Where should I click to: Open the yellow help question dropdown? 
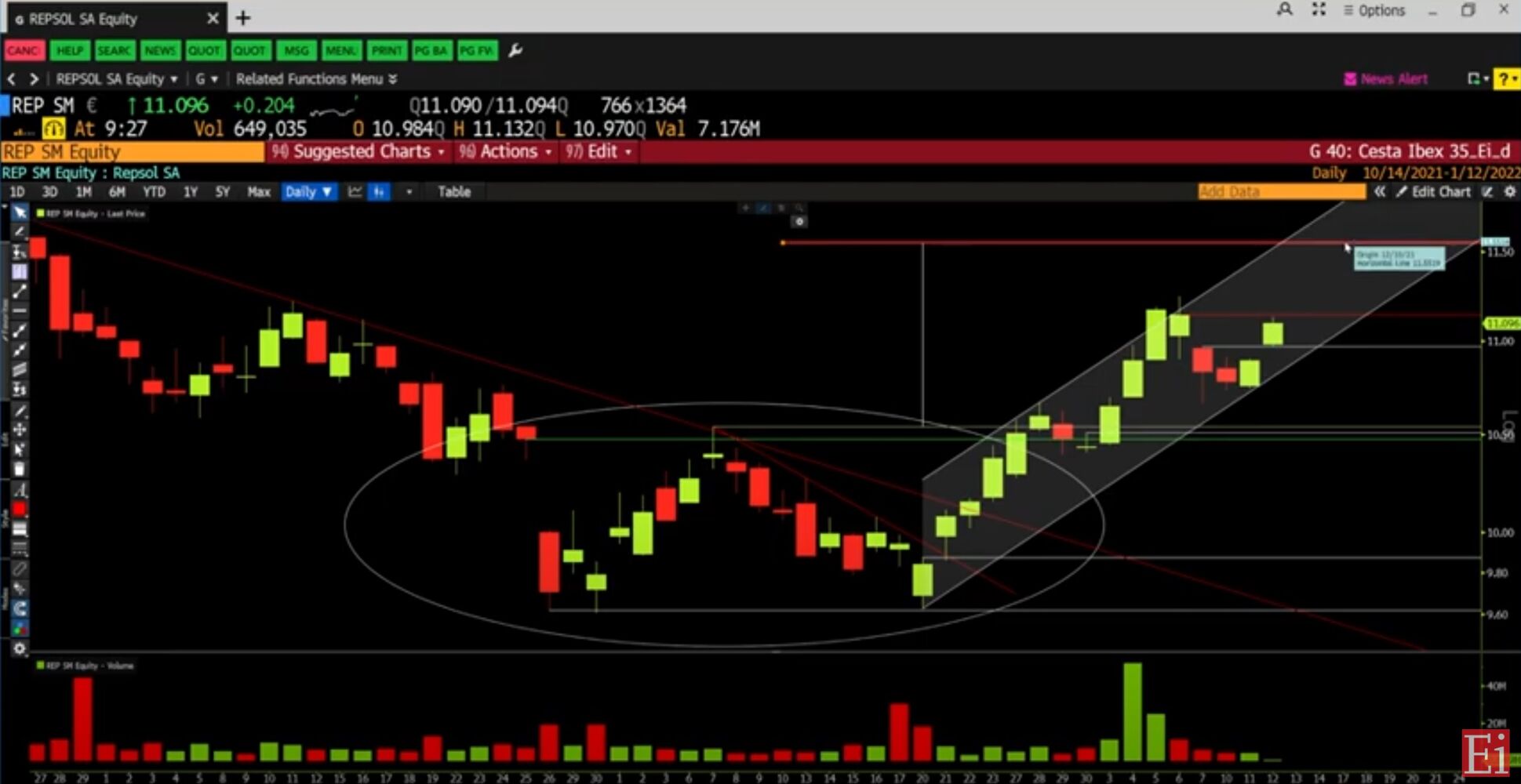pyautogui.click(x=1507, y=79)
